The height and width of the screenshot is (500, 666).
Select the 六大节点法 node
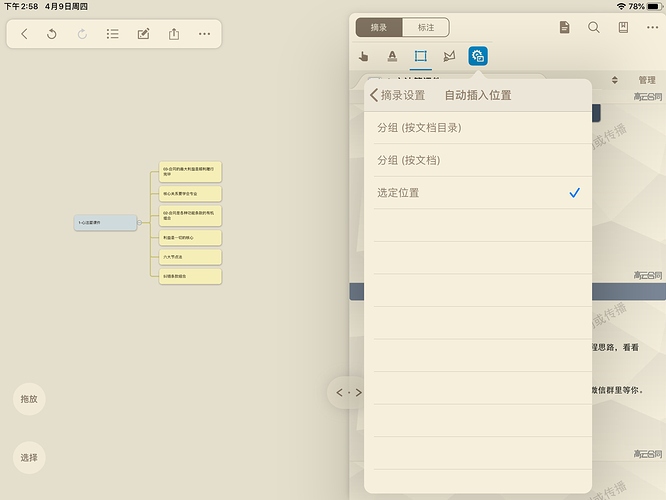click(190, 257)
